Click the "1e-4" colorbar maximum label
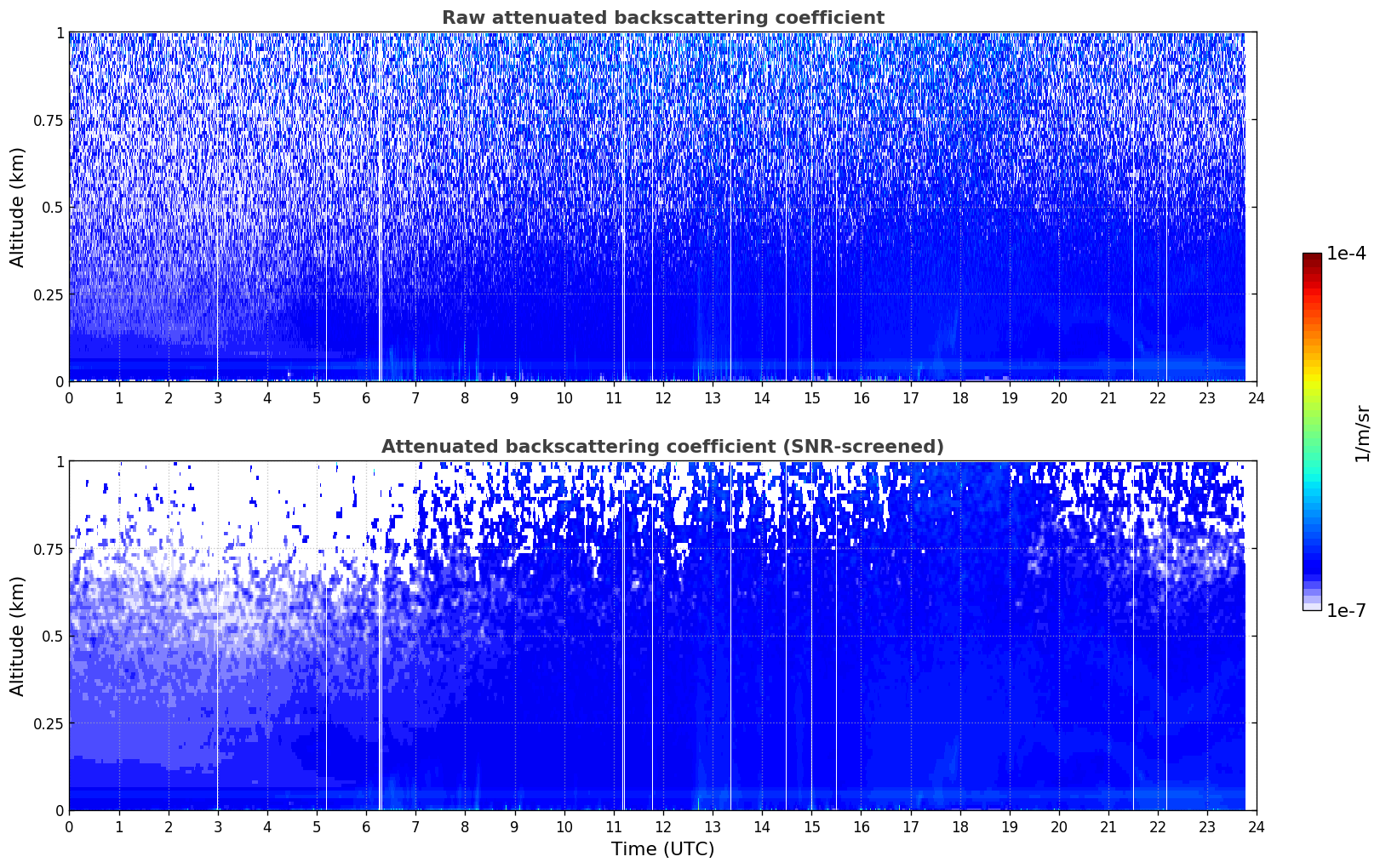Viewport: 1380px width, 868px height. [x=1346, y=254]
